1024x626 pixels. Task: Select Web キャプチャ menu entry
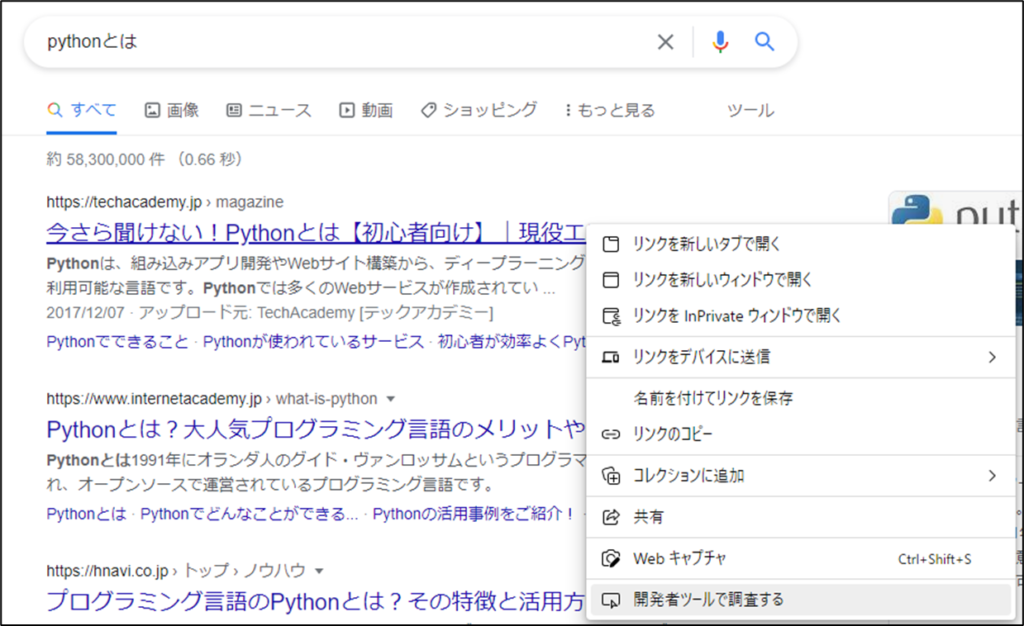tap(679, 558)
